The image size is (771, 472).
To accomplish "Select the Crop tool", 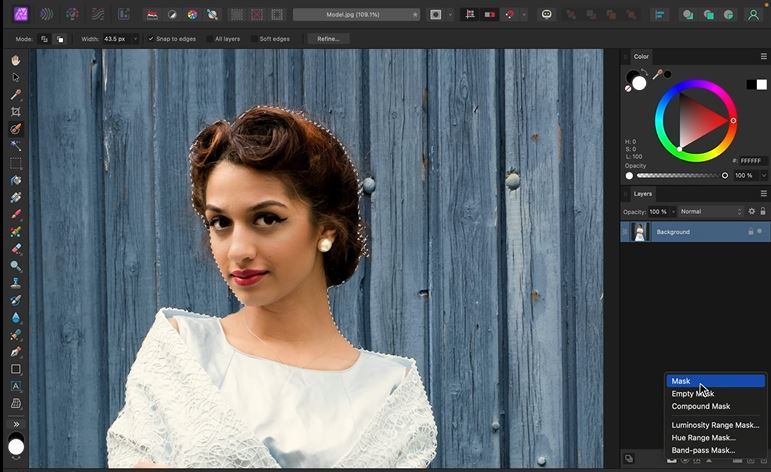I will pos(16,112).
